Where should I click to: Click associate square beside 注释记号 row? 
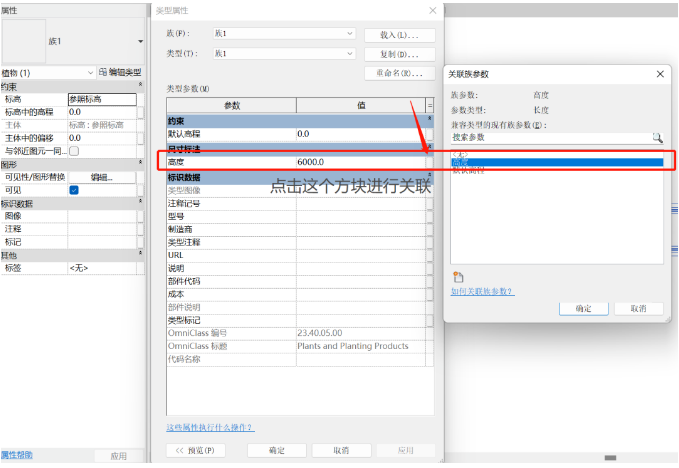click(429, 203)
